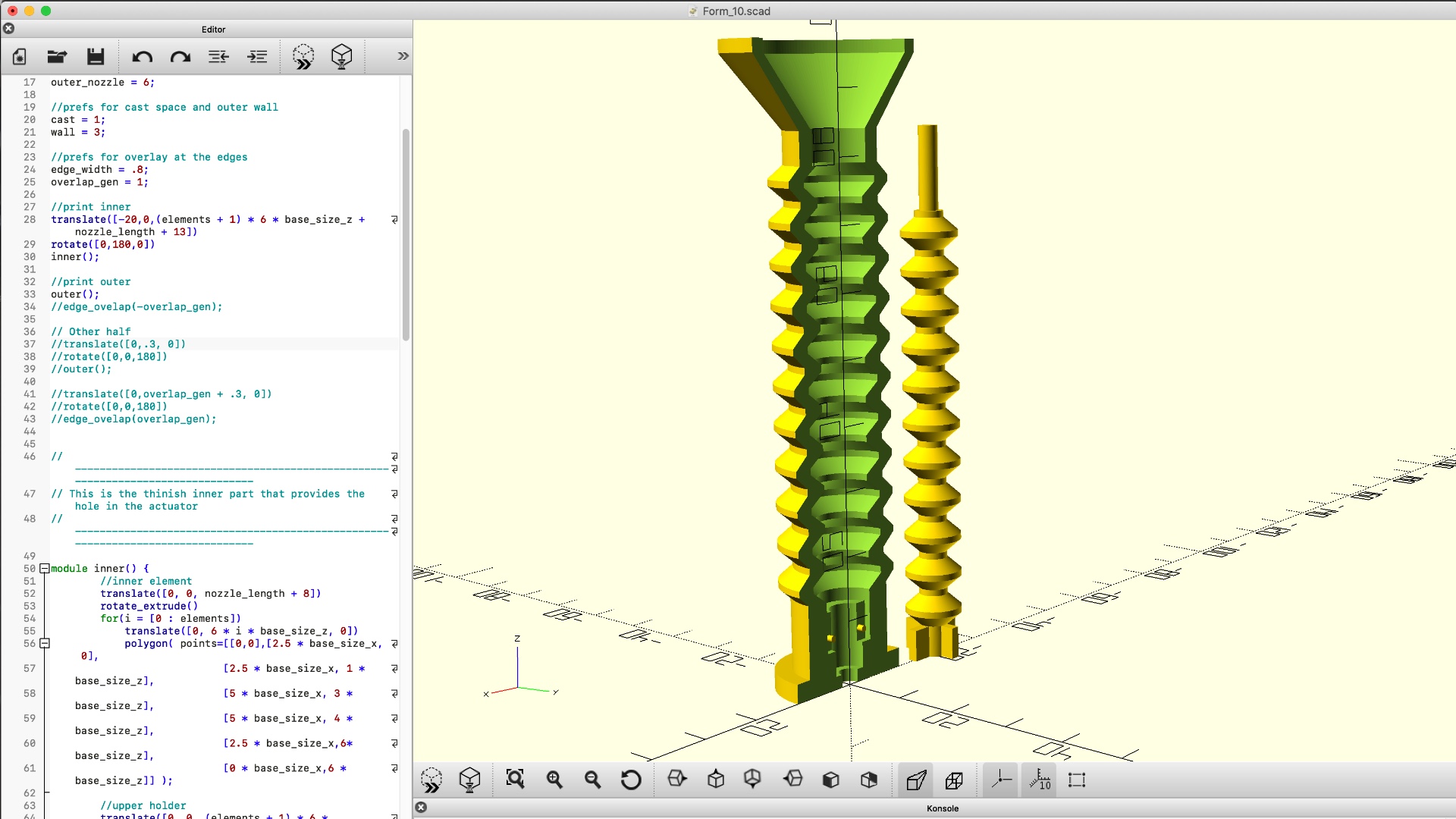Switch to the top view cube icon
The width and height of the screenshot is (1456, 819).
point(716,780)
